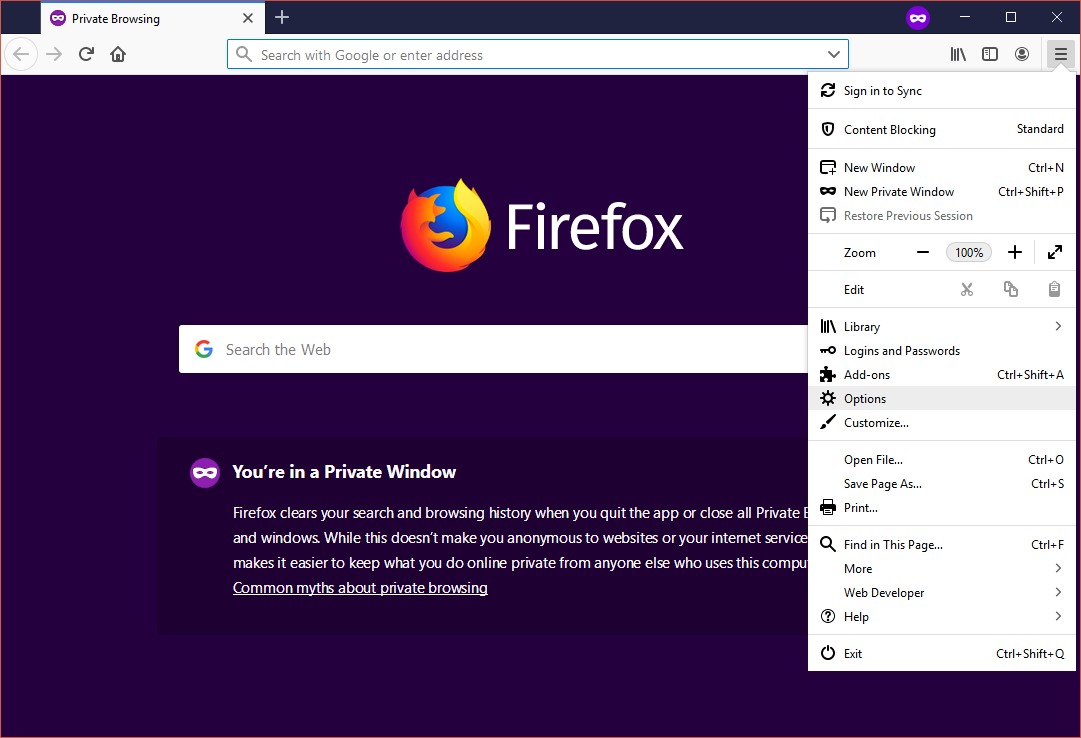Close the hamburger menu button
The image size is (1081, 738).
[x=1060, y=54]
